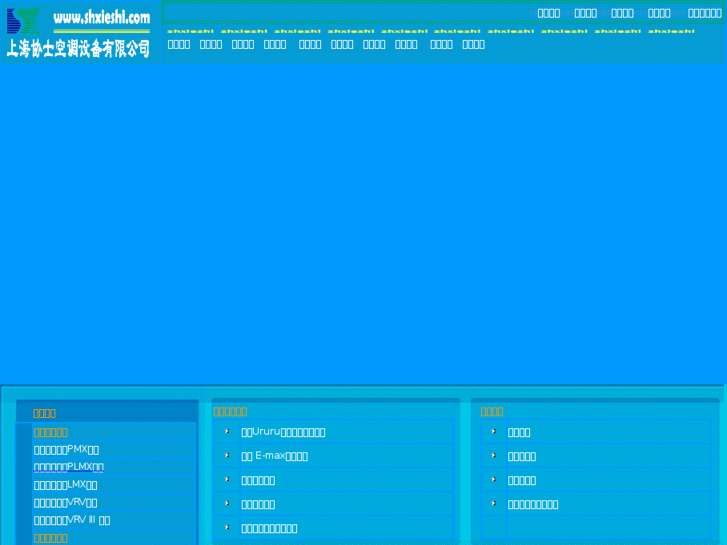Open the VRV III series link

[72, 520]
